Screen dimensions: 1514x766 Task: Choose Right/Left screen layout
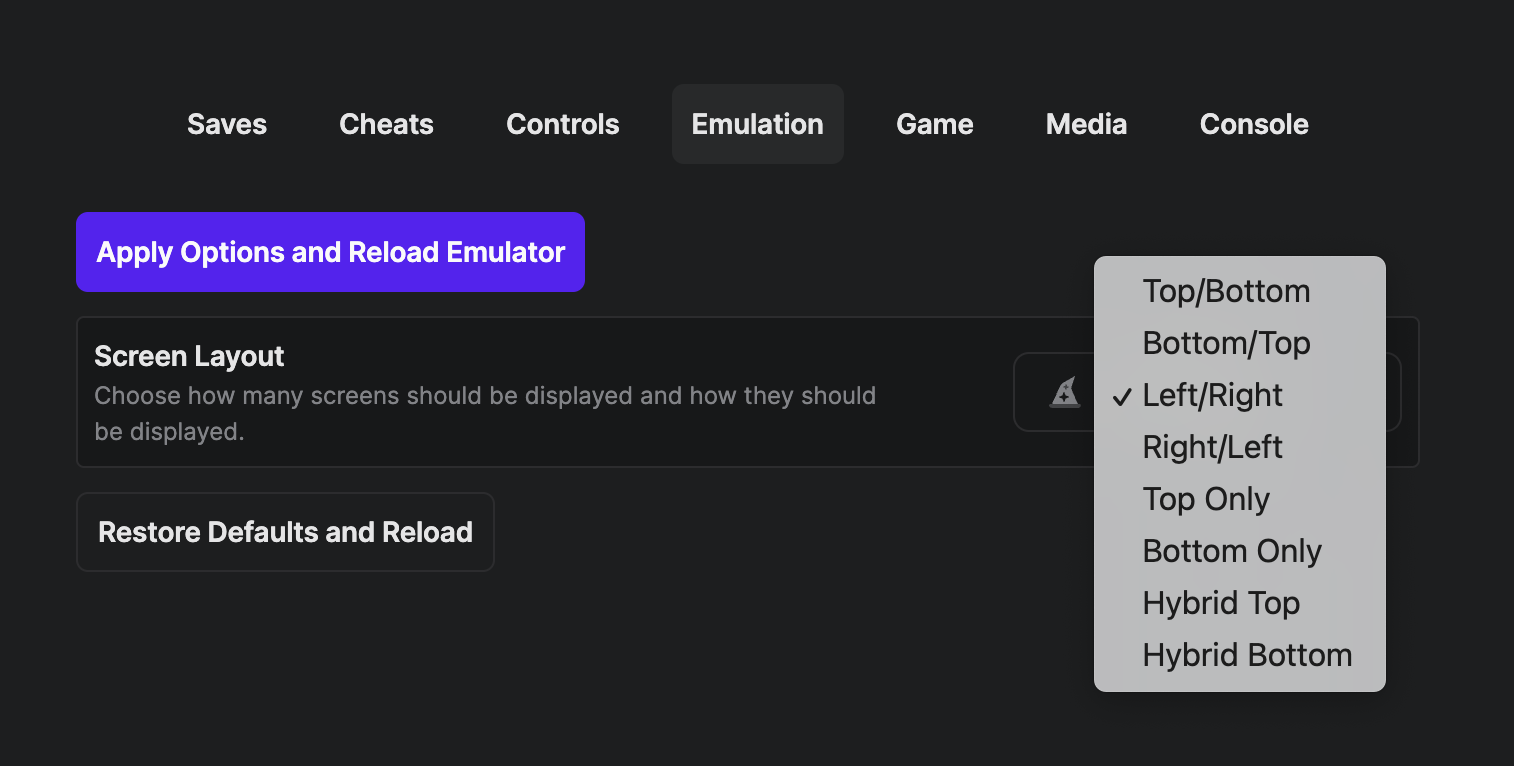1212,447
